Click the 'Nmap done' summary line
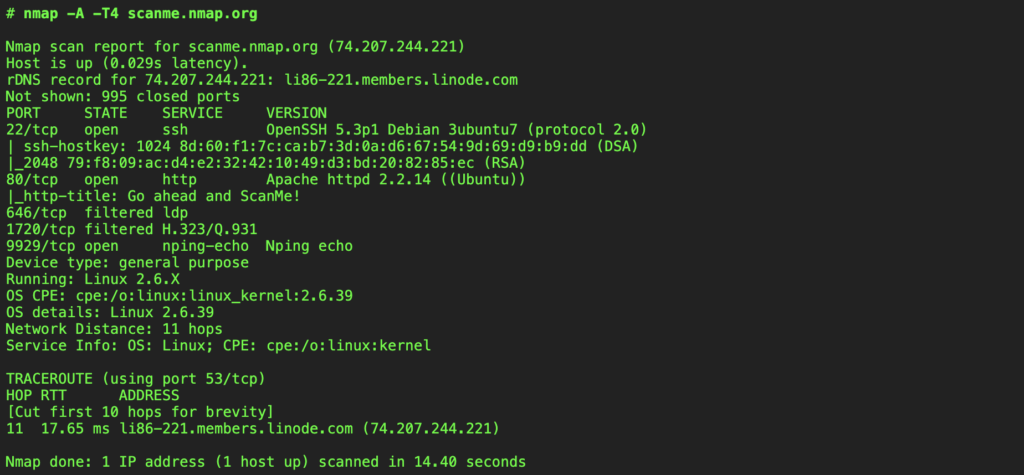 click(265, 461)
